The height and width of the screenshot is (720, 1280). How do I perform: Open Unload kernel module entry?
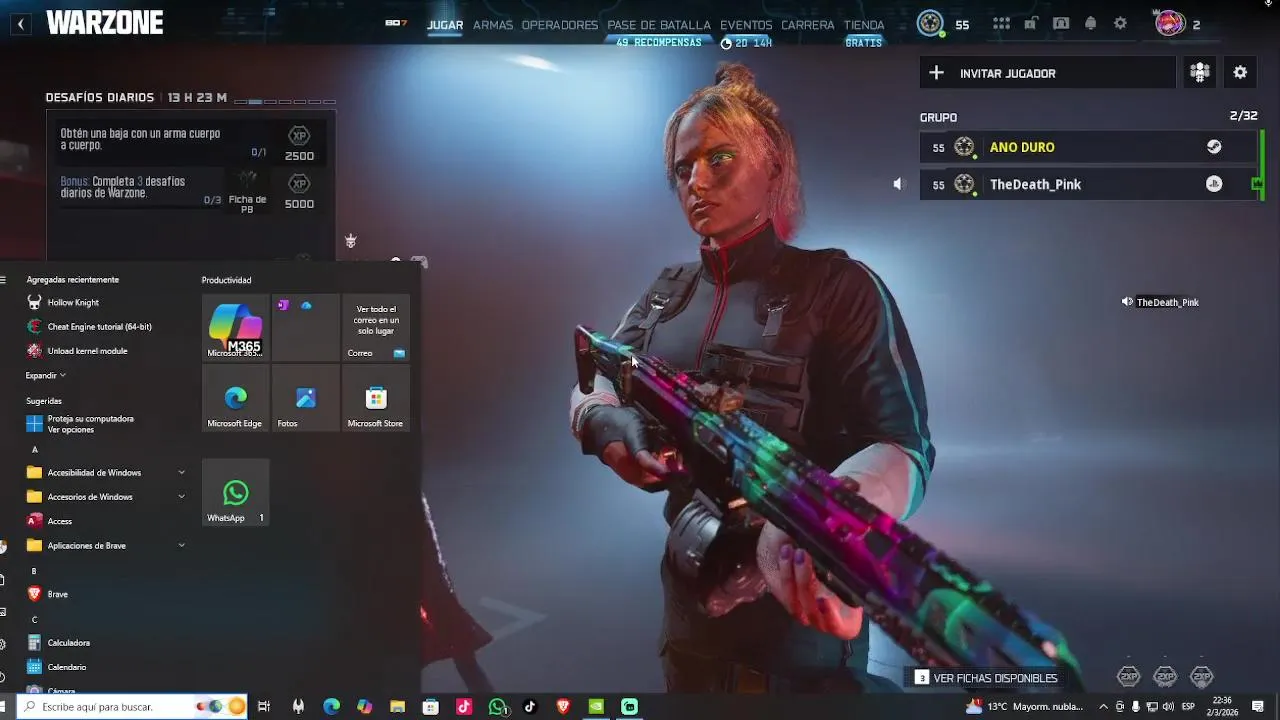click(x=77, y=351)
